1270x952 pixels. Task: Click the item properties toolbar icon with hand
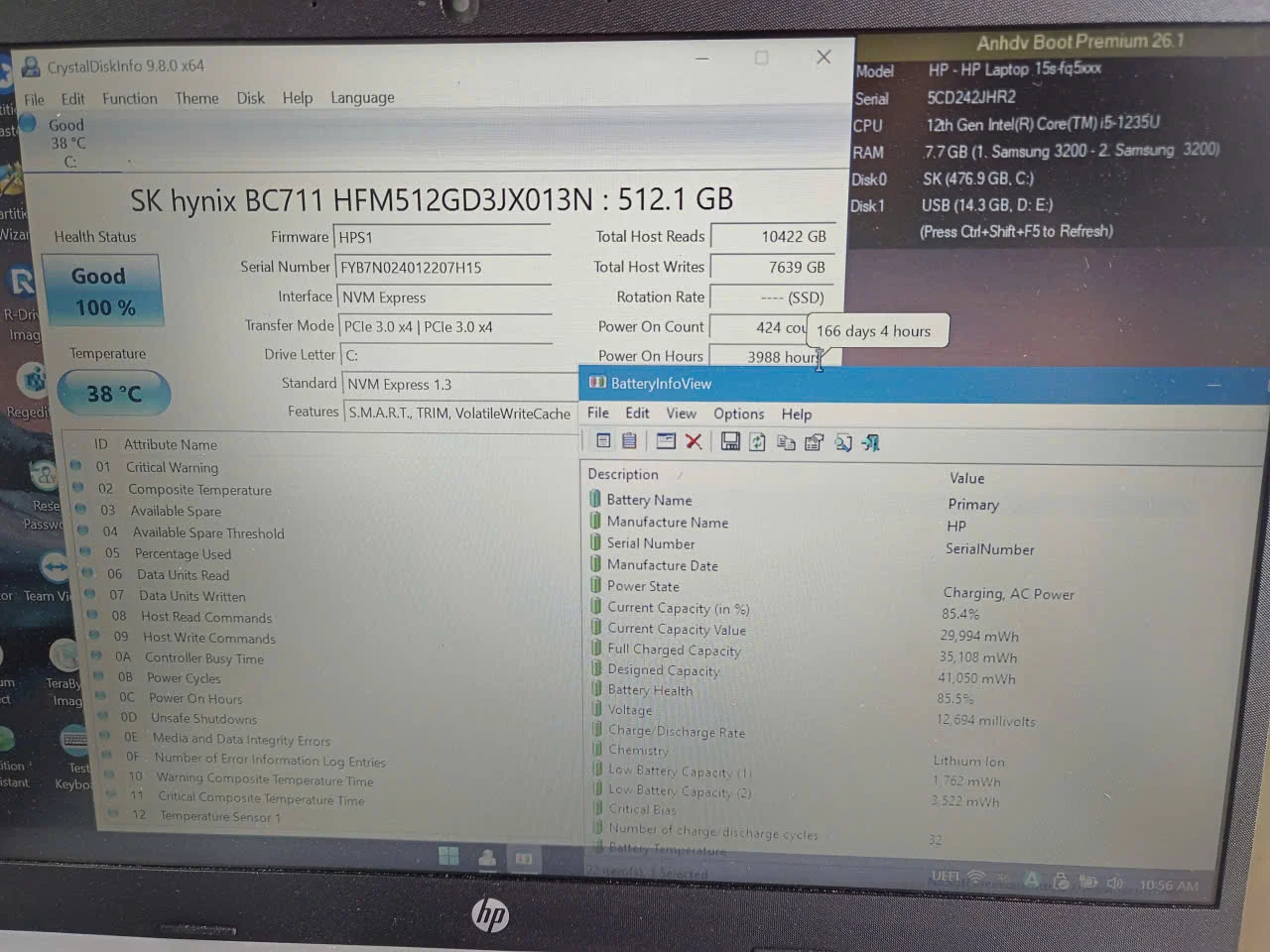[814, 442]
